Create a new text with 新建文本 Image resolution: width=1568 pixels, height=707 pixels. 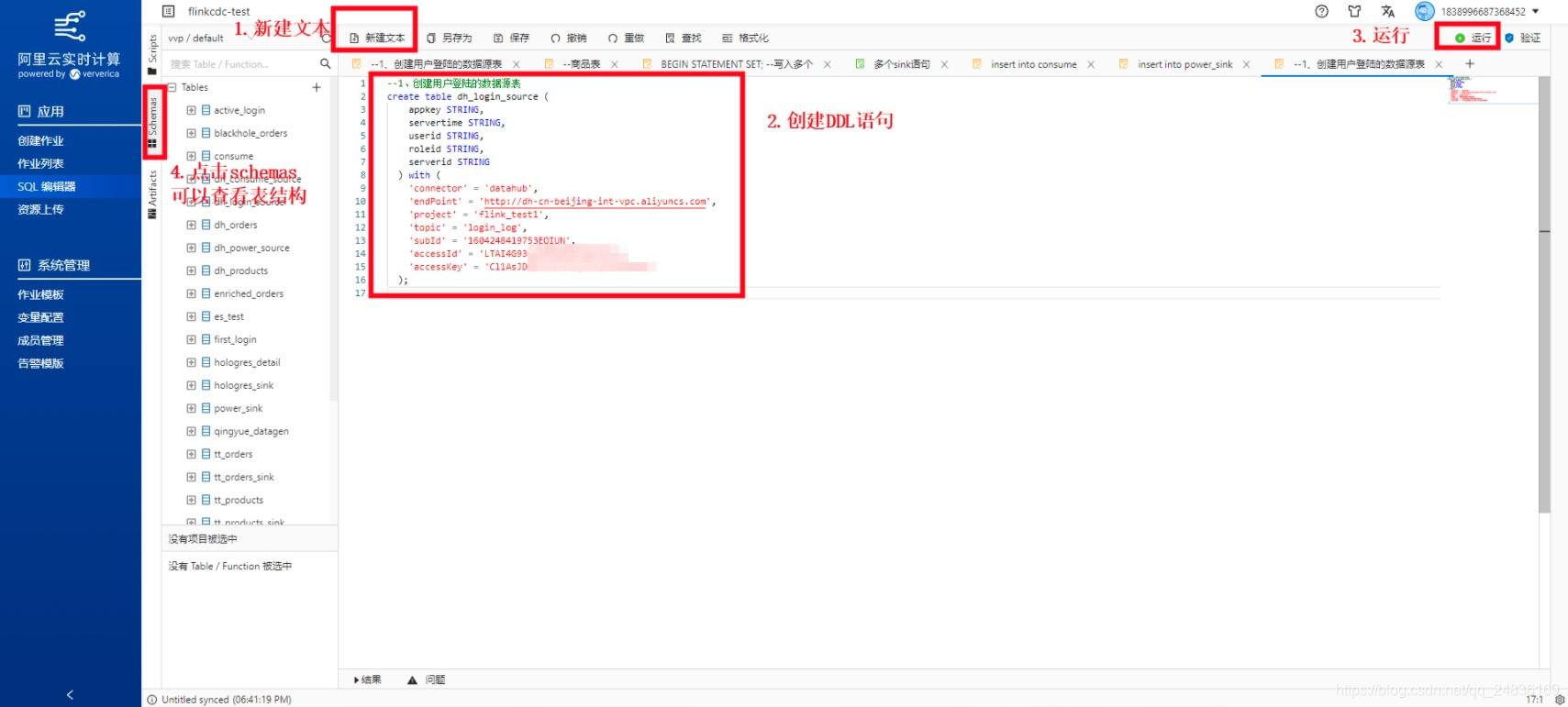[377, 38]
